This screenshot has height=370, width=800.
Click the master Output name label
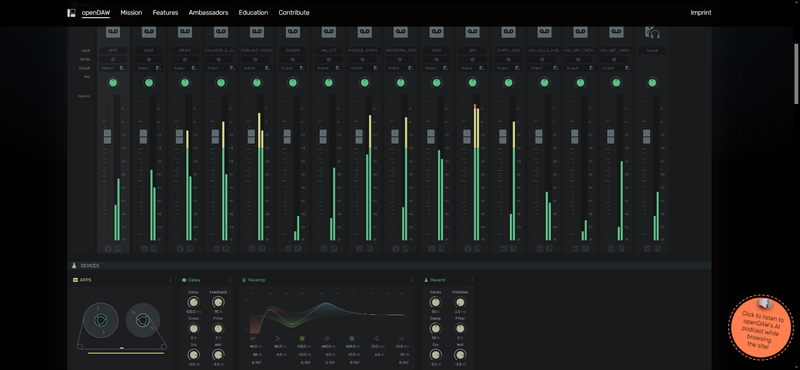click(653, 51)
